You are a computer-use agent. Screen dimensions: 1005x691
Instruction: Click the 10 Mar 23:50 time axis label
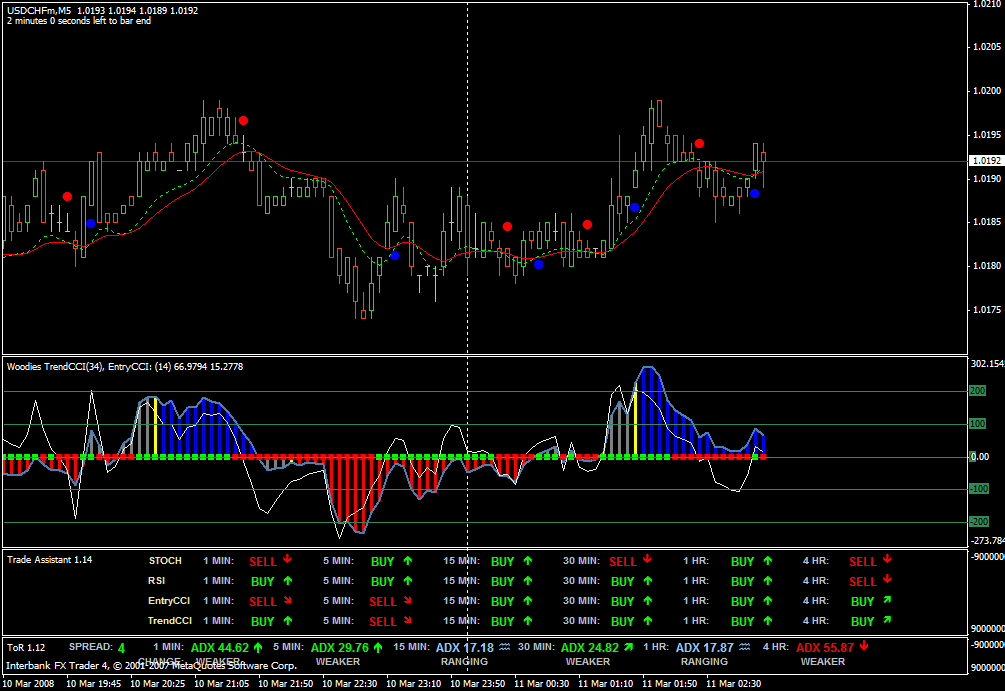(x=478, y=684)
